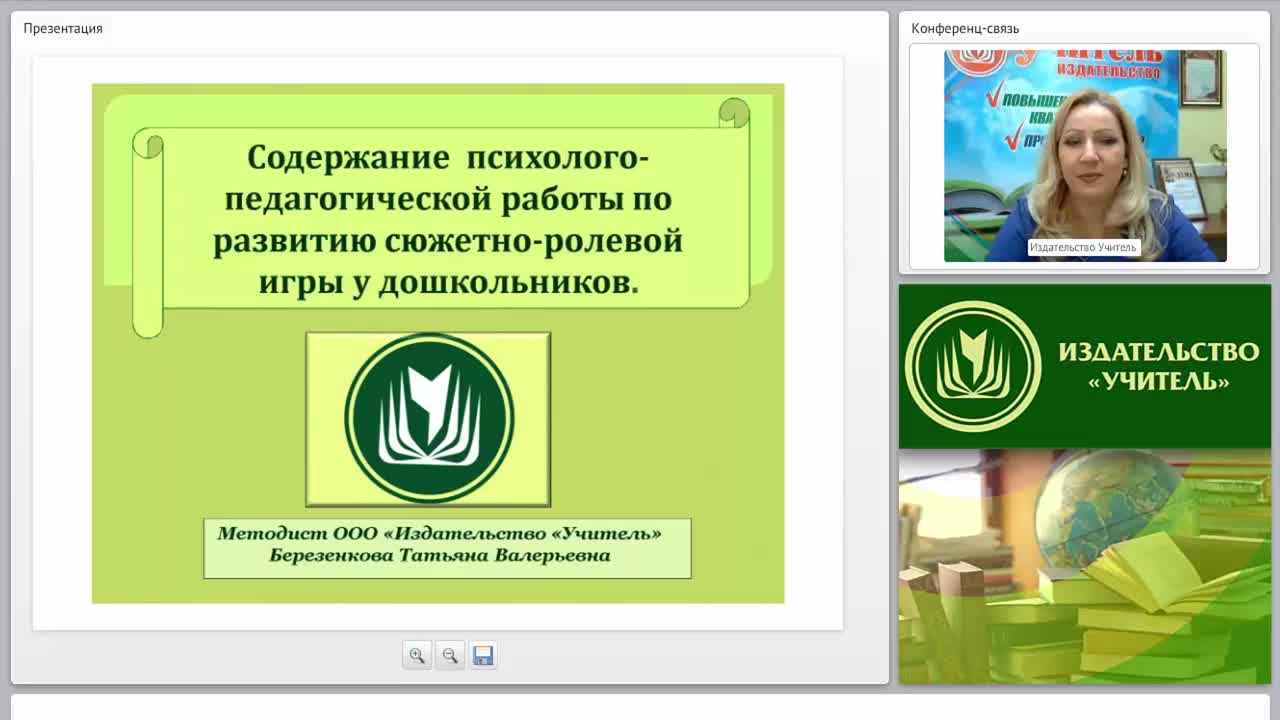The width and height of the screenshot is (1280, 720).
Task: Zoom in on the presentation slide
Action: (417, 655)
